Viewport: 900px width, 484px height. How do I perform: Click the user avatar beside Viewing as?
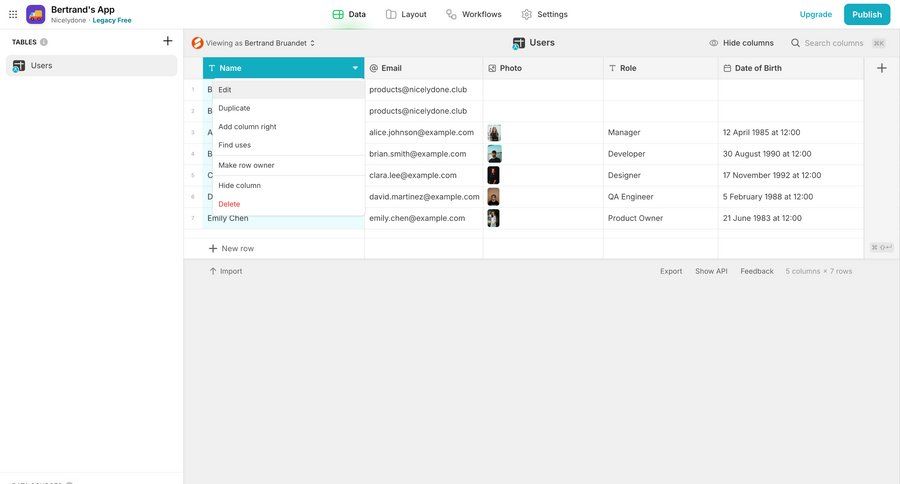pos(197,43)
